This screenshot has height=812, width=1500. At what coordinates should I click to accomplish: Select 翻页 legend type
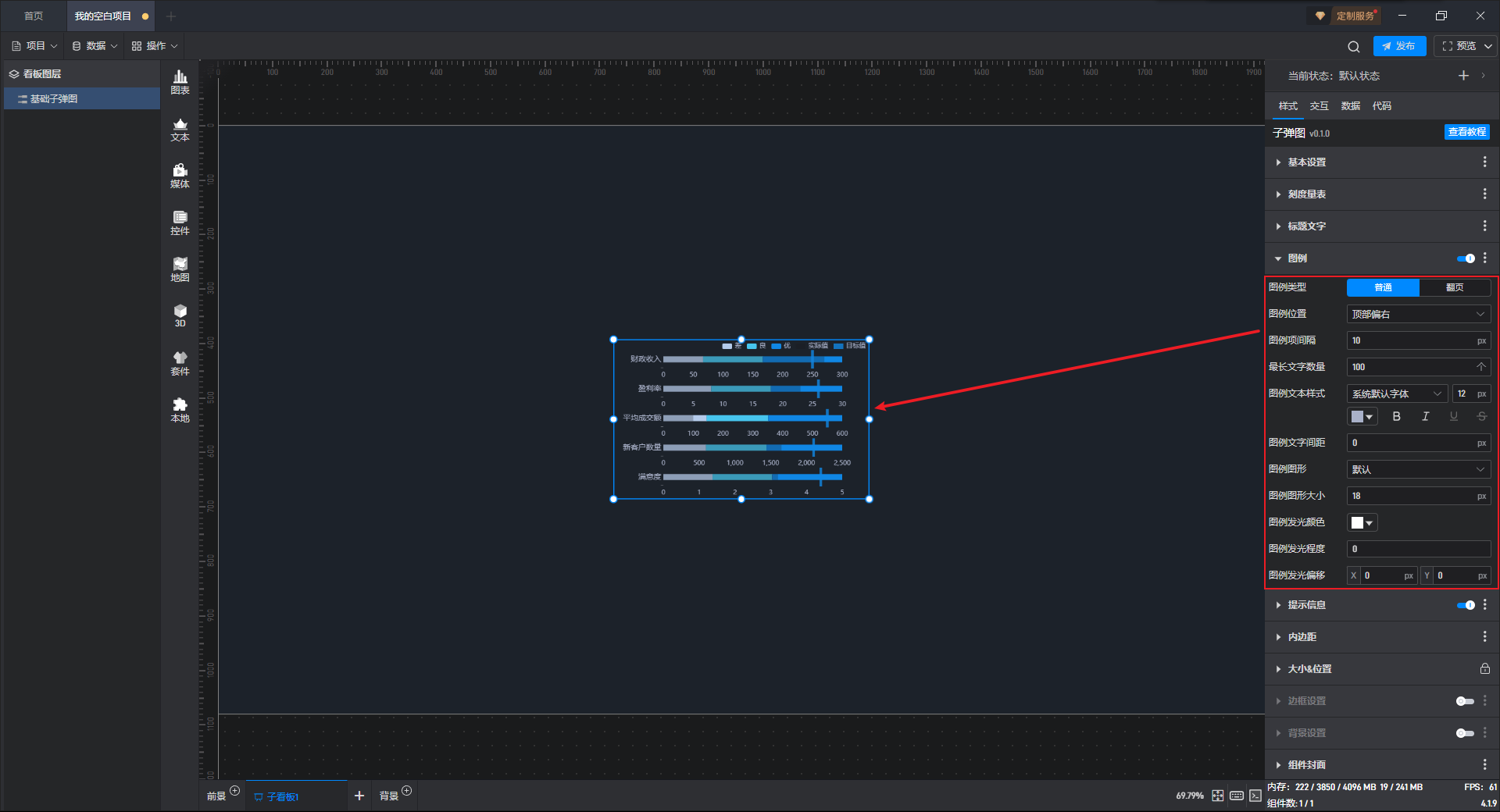tap(1455, 287)
